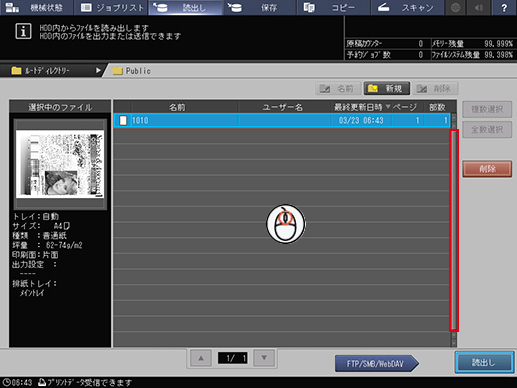
Task: Click the blue 読出し recall button
Action: coord(484,362)
